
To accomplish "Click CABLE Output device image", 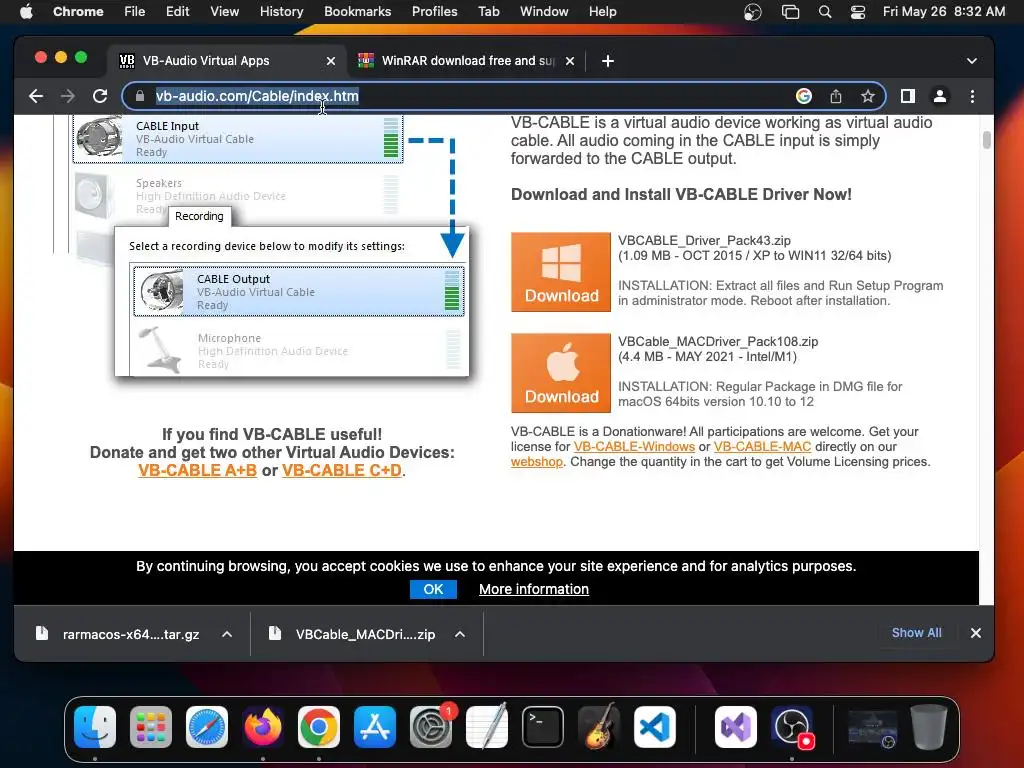I will click(162, 291).
